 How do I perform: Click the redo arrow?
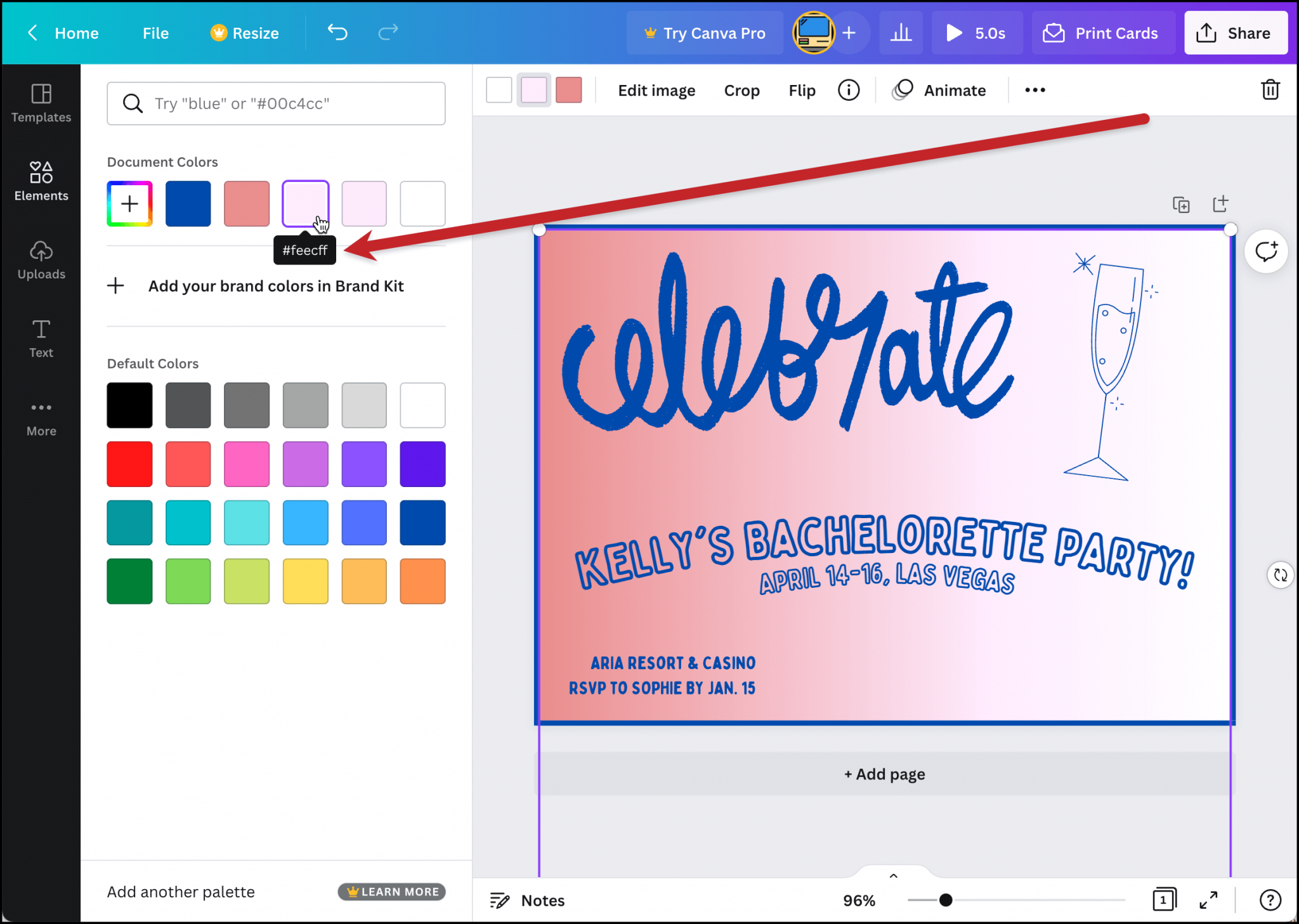(388, 32)
